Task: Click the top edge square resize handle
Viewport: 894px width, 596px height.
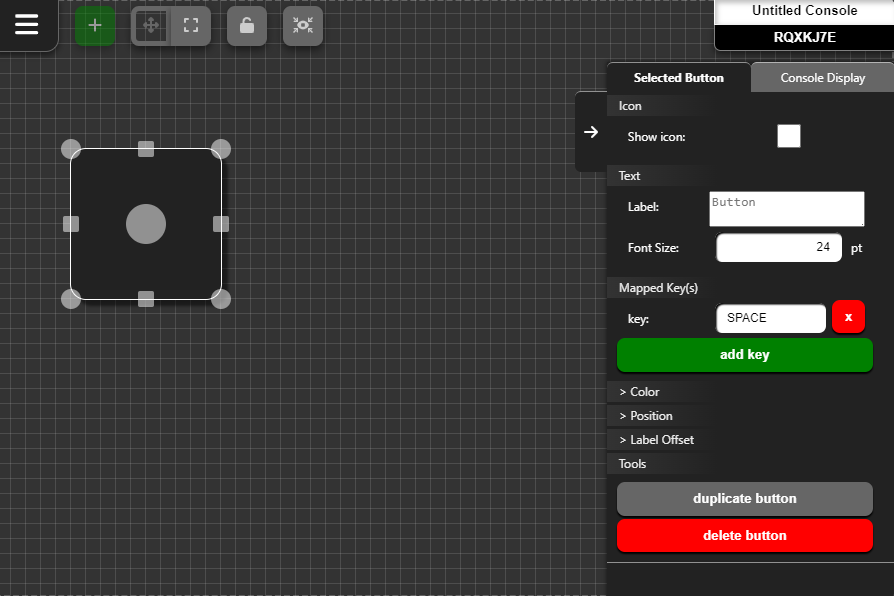Action: [x=146, y=149]
